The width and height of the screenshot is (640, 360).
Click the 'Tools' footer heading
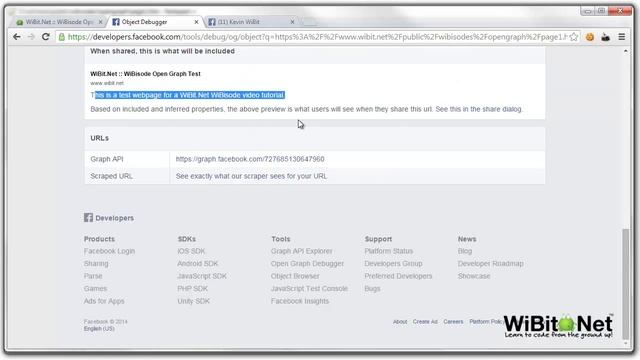point(280,239)
